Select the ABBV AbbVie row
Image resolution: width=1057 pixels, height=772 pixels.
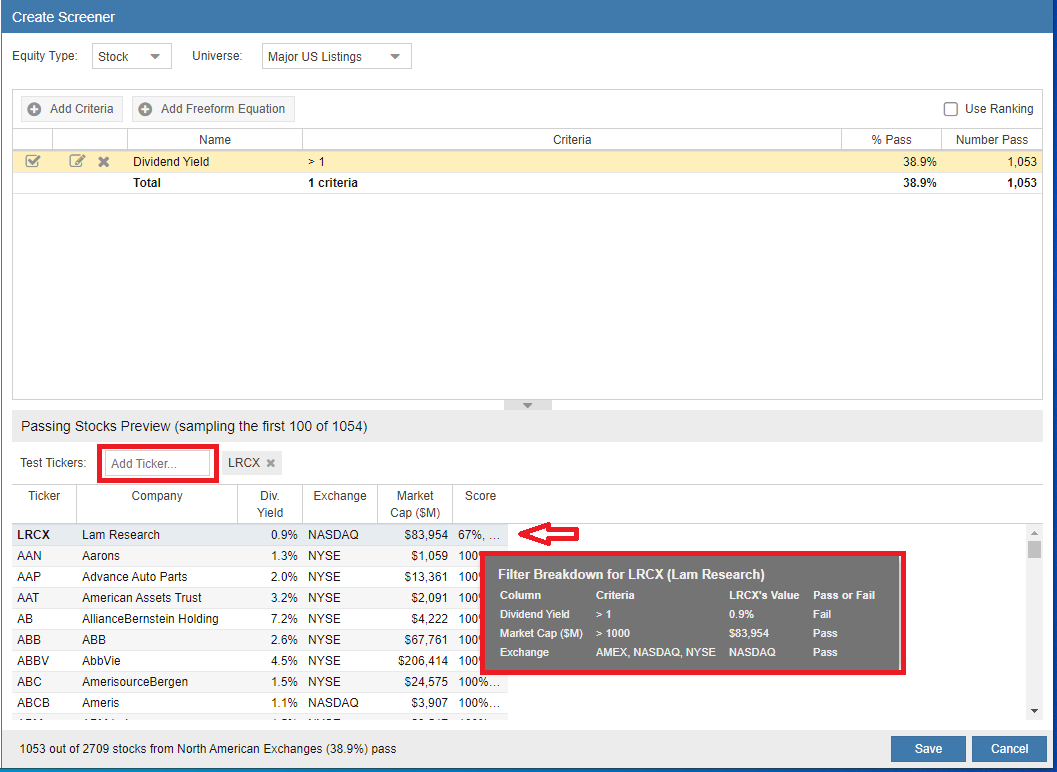(260, 660)
